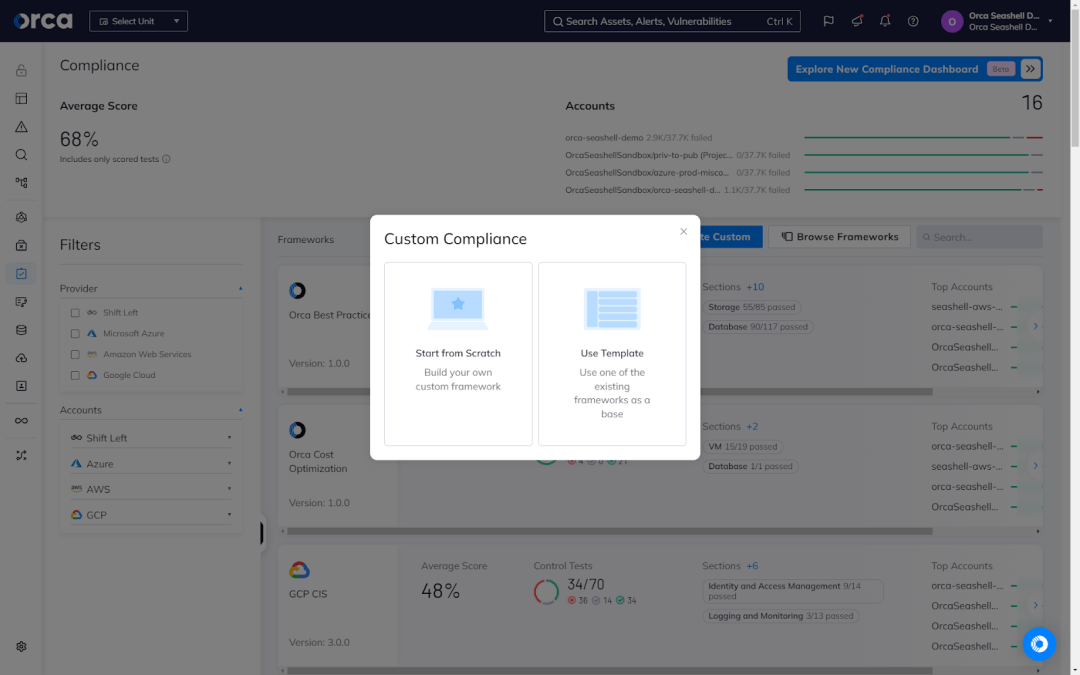Open Browse Frameworks
Image resolution: width=1080 pixels, height=675 pixels.
coord(840,237)
